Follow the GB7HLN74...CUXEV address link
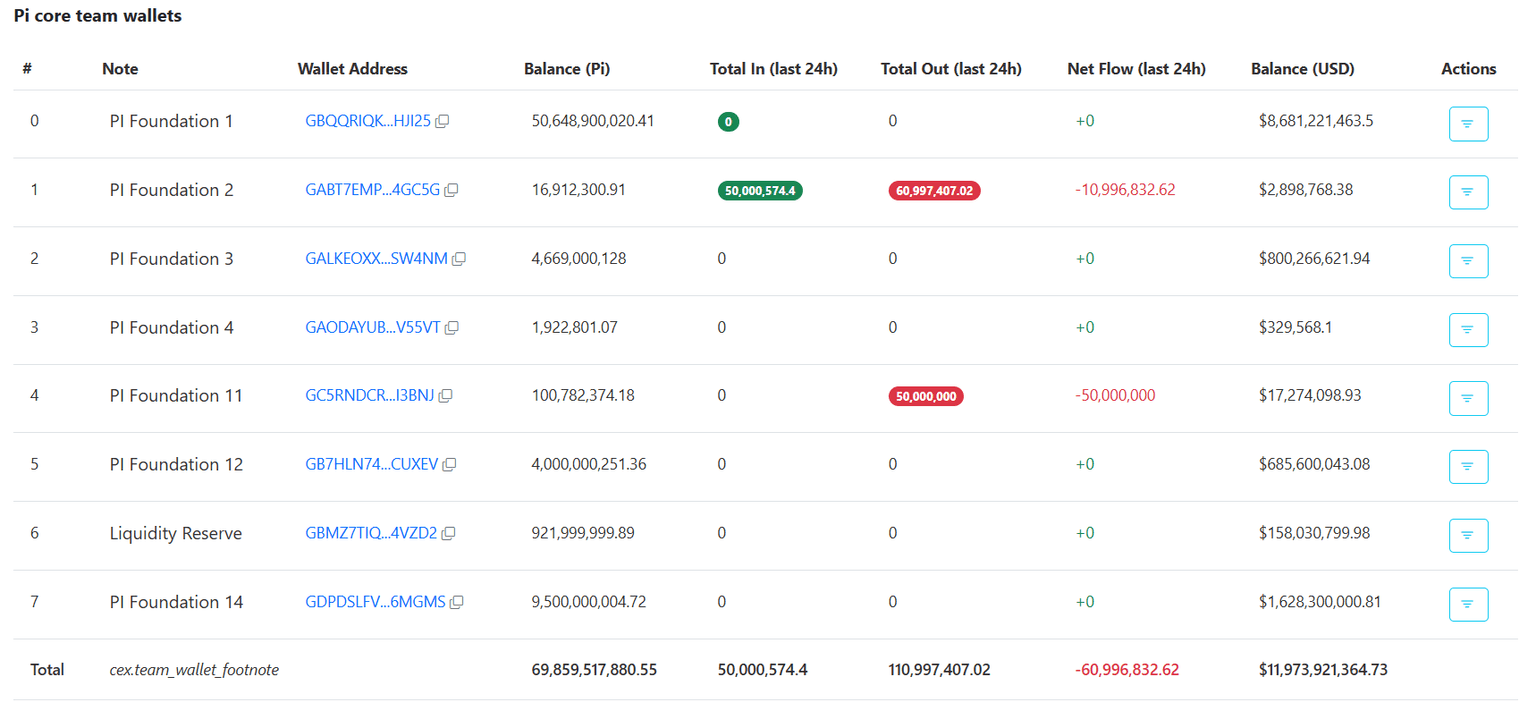Image resolution: width=1536 pixels, height=704 pixels. pyautogui.click(x=371, y=465)
